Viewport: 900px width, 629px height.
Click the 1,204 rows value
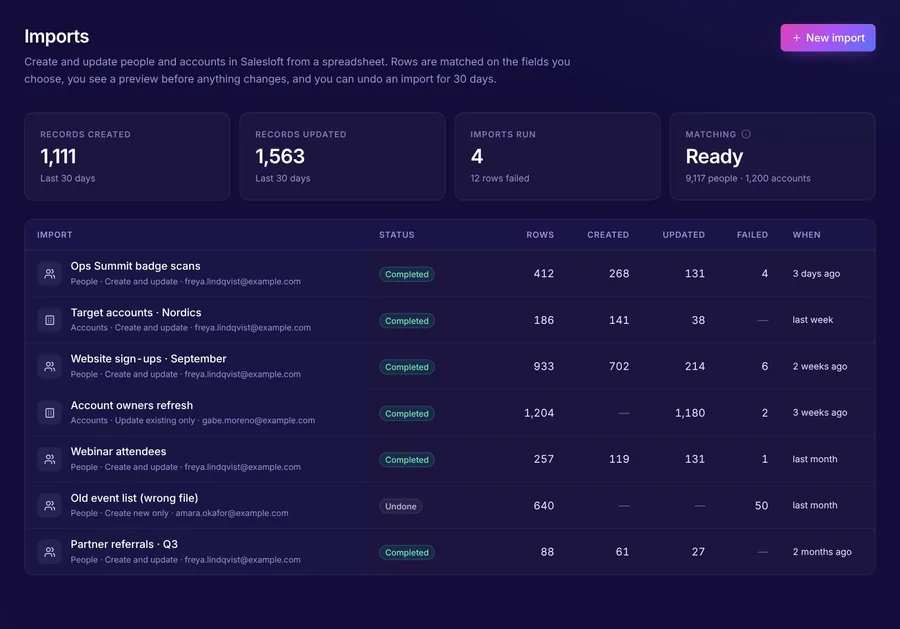coord(539,413)
